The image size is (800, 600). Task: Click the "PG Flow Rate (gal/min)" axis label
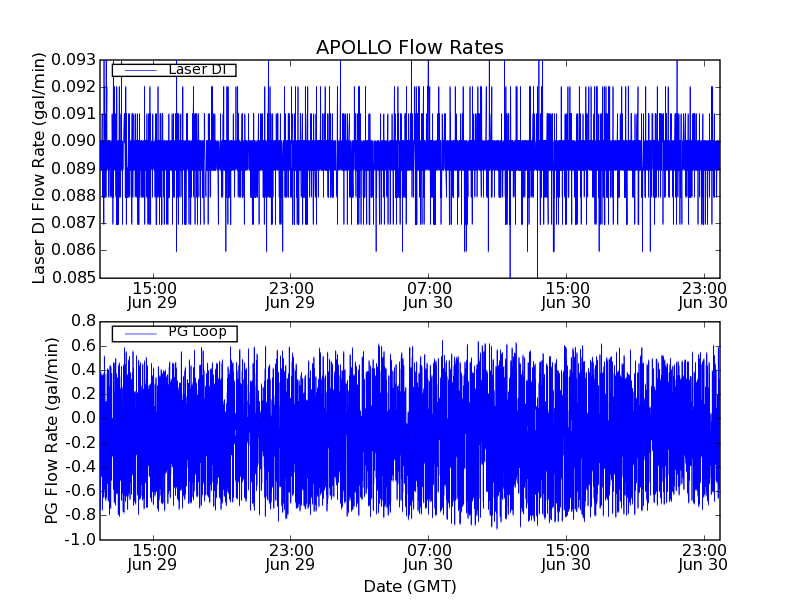tap(51, 430)
